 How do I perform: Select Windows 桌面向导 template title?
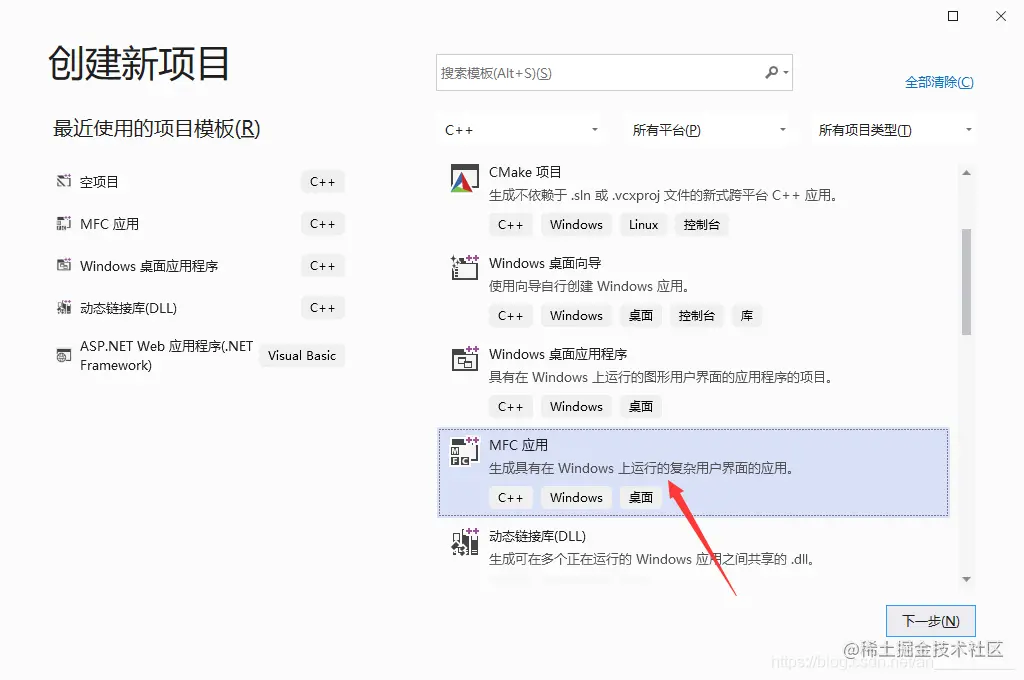545,263
